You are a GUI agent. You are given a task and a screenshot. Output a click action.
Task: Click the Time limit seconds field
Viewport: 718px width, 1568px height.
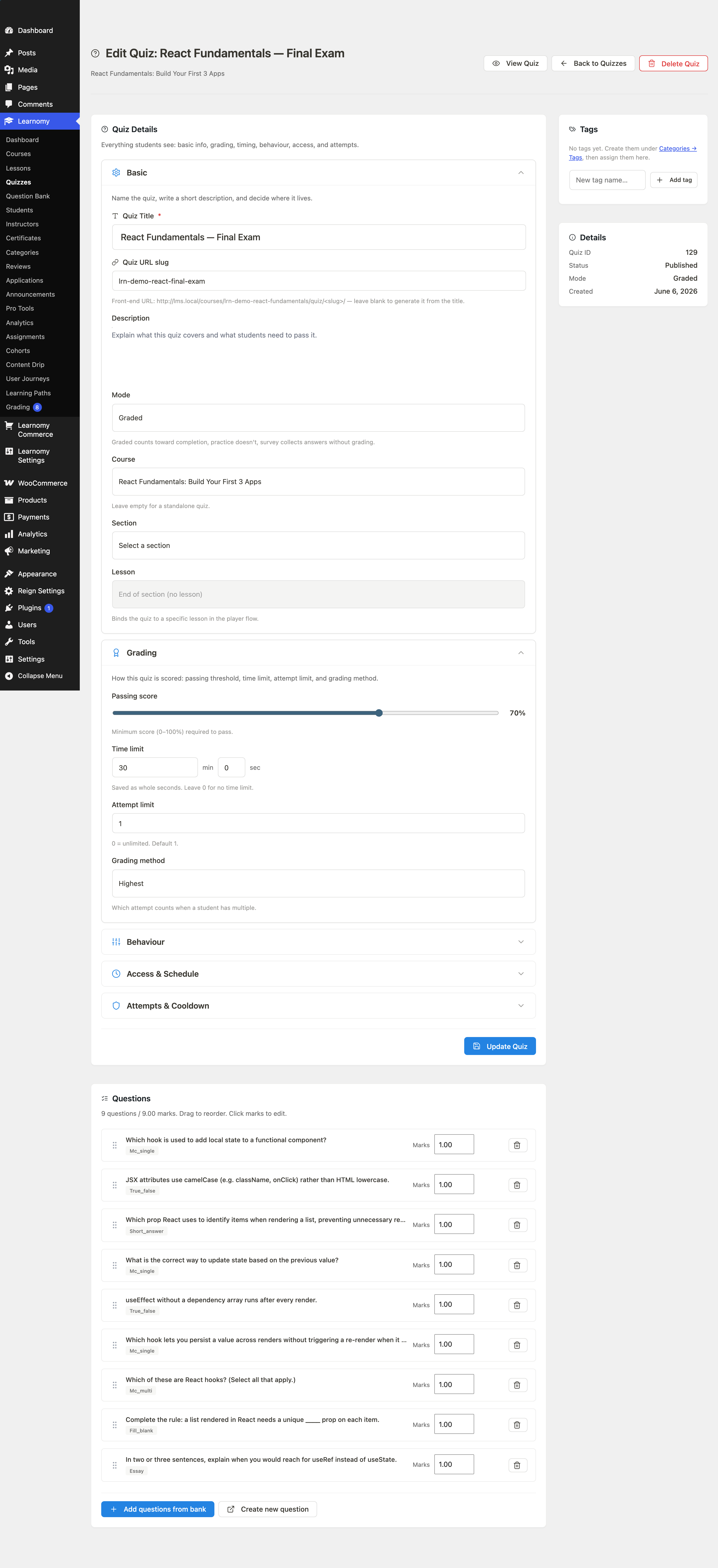click(x=231, y=768)
